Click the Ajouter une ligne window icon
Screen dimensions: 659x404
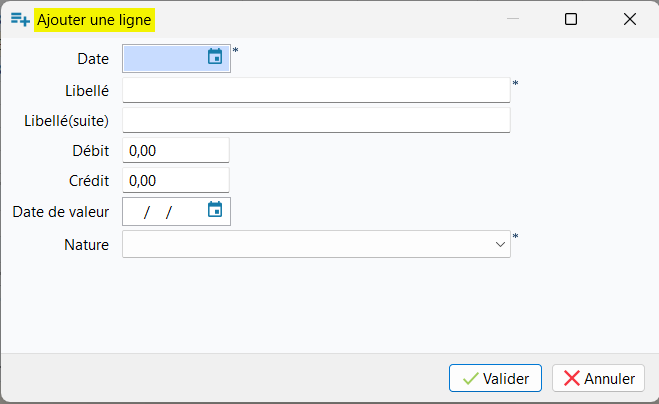[x=20, y=19]
